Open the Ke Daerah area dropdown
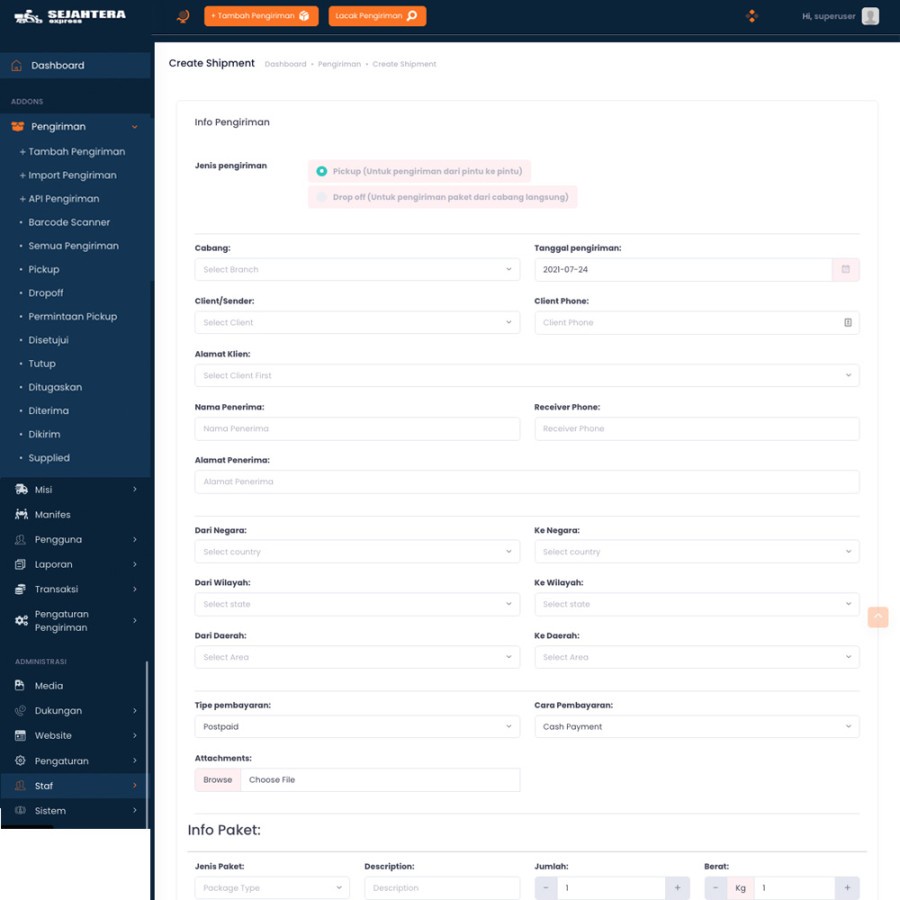Viewport: 900px width, 900px height. (697, 657)
